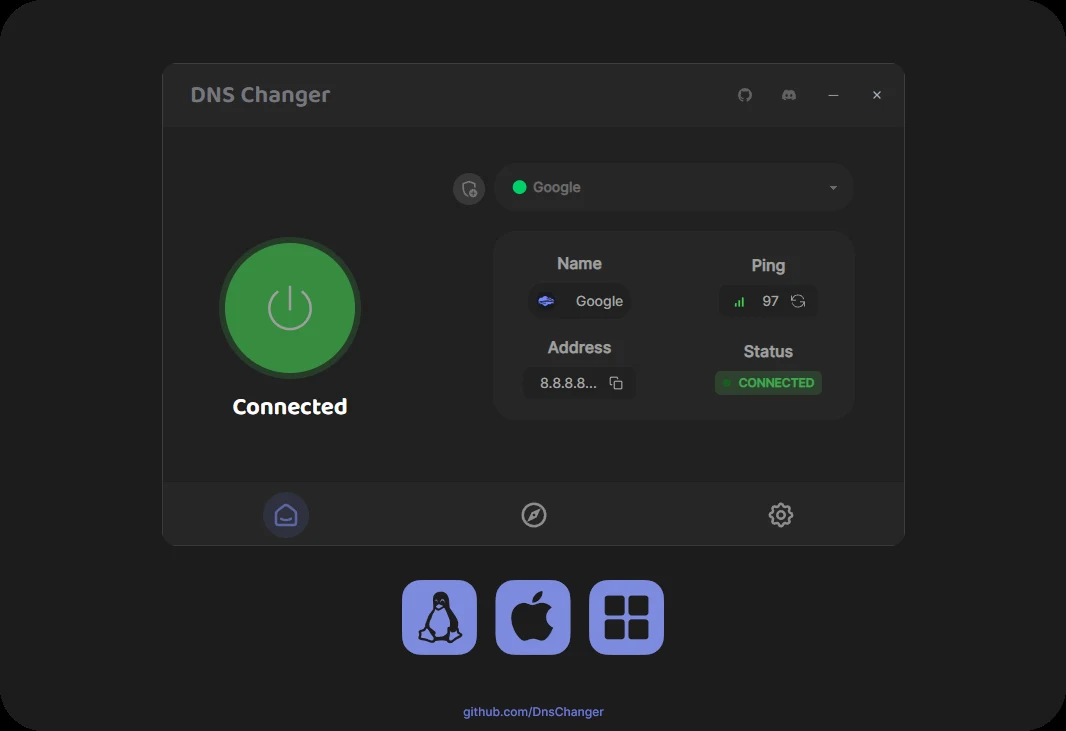
Task: Click the green status dot beside Google
Action: [x=519, y=187]
